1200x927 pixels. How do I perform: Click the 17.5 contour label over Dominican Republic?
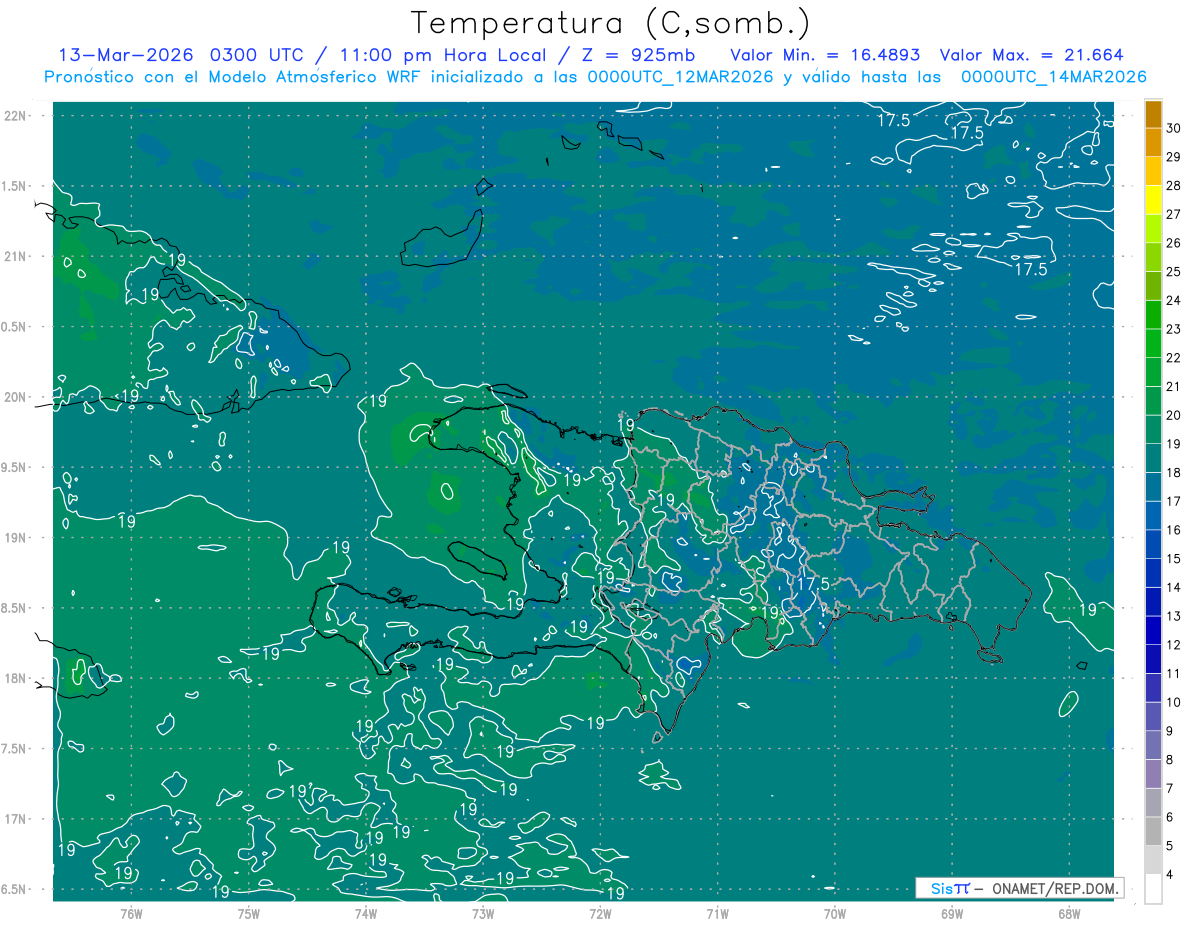click(814, 583)
